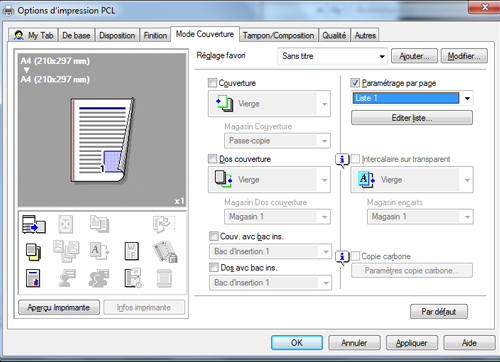Screen dimensions: 500x362
Task: Click the Ajouter... button
Action: [x=414, y=56]
